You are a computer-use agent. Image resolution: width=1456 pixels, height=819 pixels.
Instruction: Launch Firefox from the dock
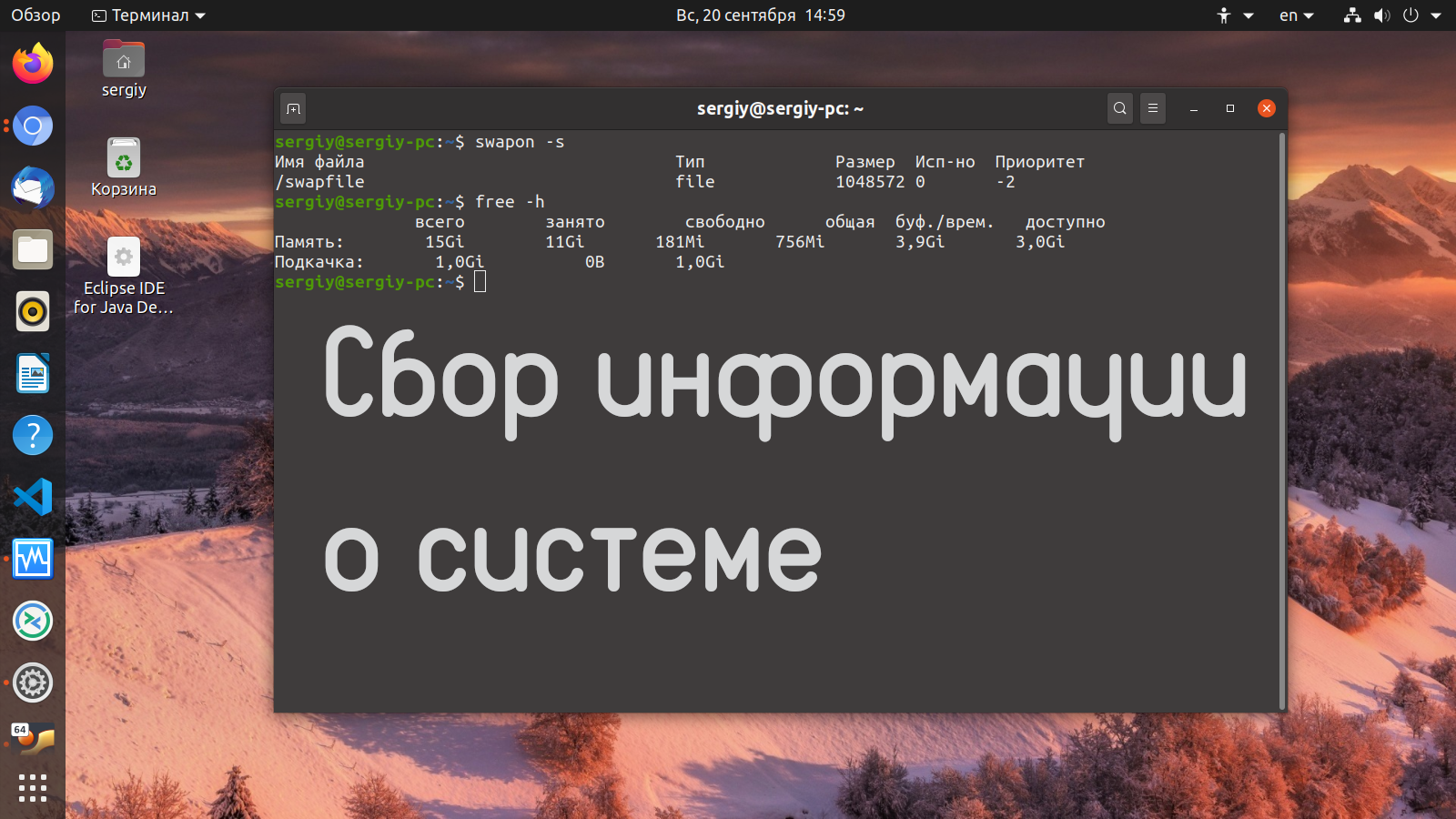(x=33, y=64)
